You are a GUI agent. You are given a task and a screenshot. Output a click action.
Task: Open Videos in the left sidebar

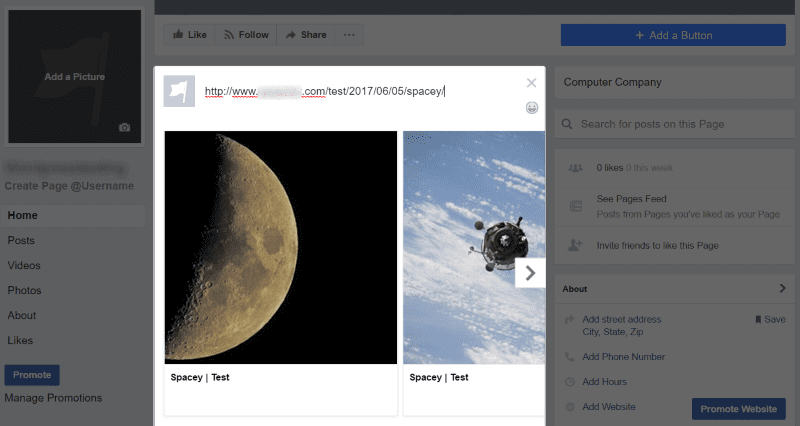pos(24,265)
